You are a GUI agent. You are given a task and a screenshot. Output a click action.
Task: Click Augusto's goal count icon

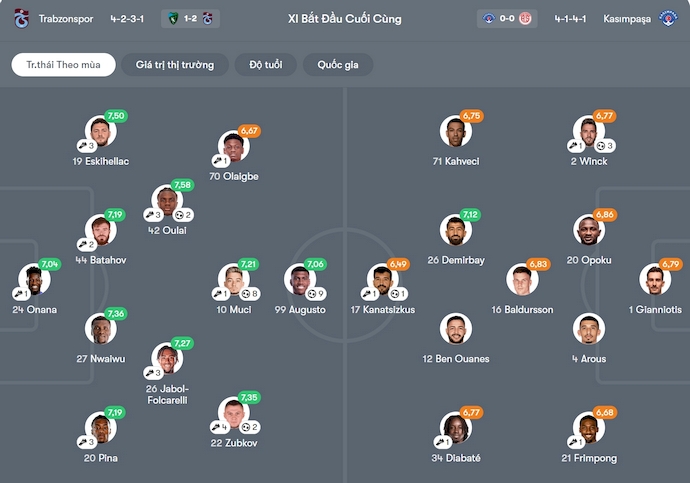312,294
